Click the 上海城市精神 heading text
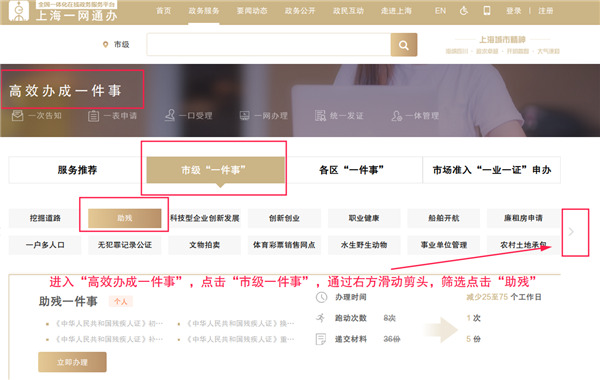This screenshot has height=380, width=600. [502, 39]
